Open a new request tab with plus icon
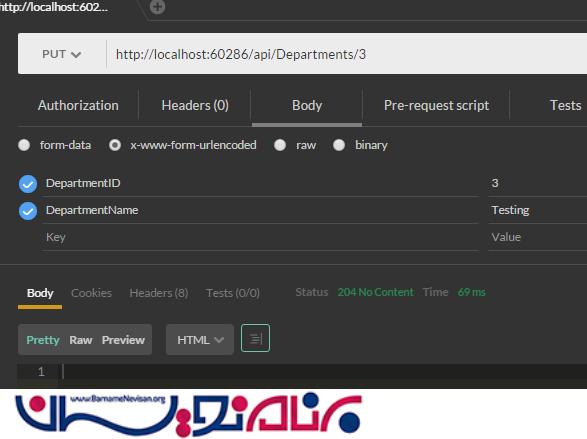The image size is (587, 439). (157, 7)
